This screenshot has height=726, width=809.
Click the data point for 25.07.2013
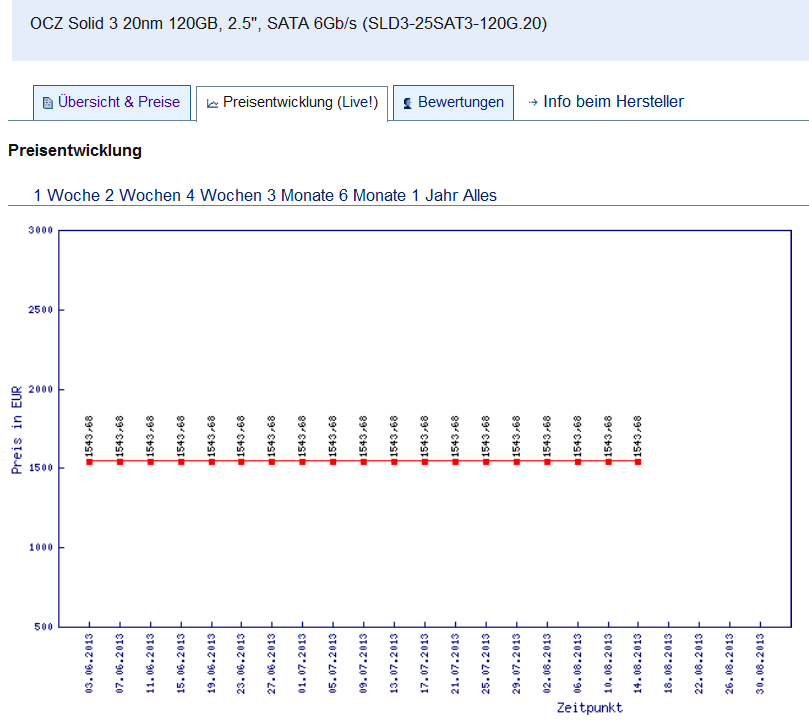click(x=486, y=462)
